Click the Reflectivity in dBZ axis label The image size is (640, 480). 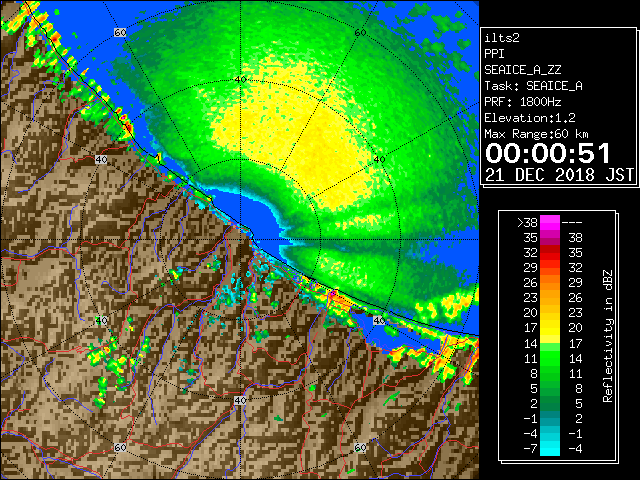coord(608,336)
